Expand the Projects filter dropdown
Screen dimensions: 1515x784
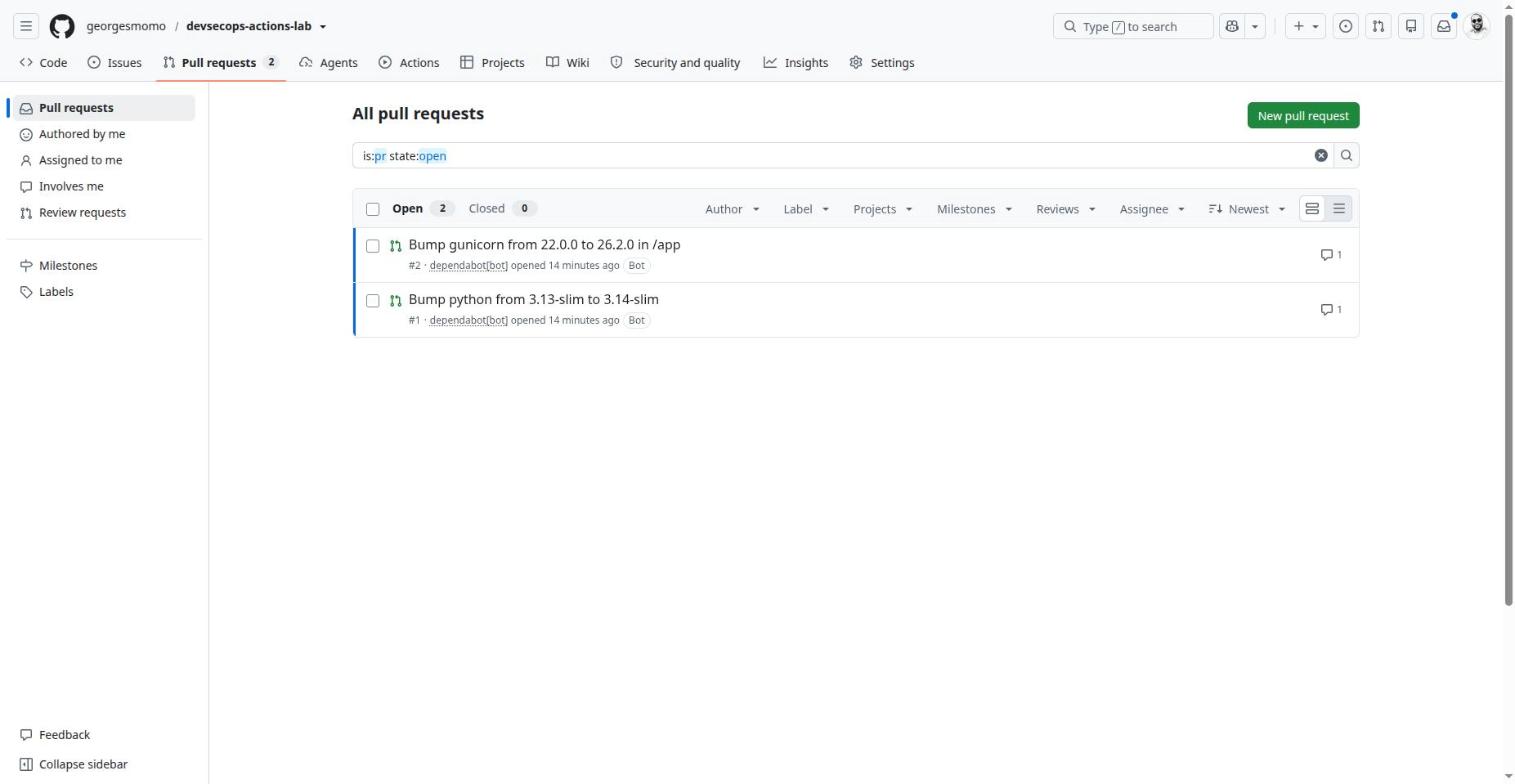(883, 209)
